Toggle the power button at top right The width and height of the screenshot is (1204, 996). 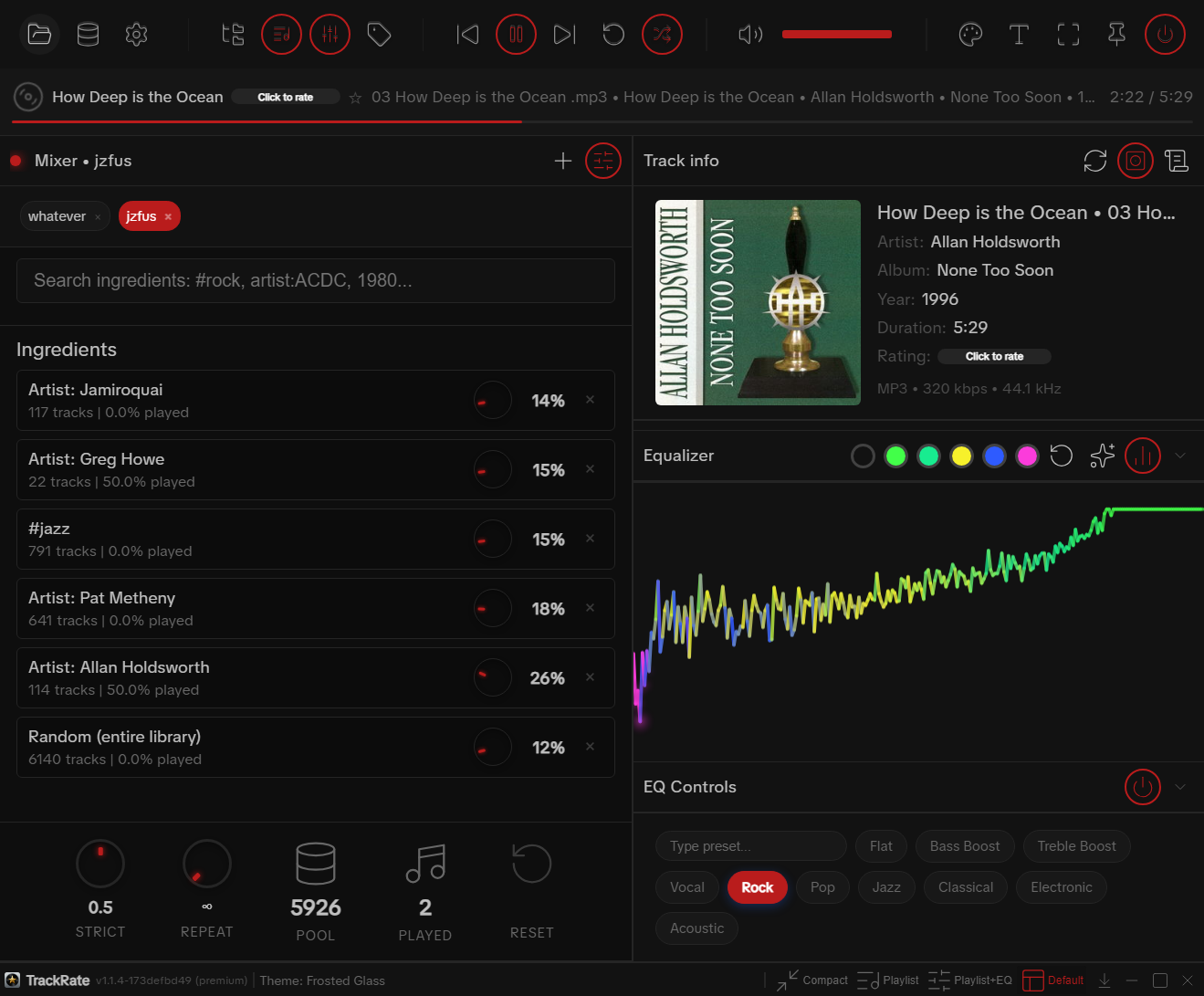coord(1166,34)
